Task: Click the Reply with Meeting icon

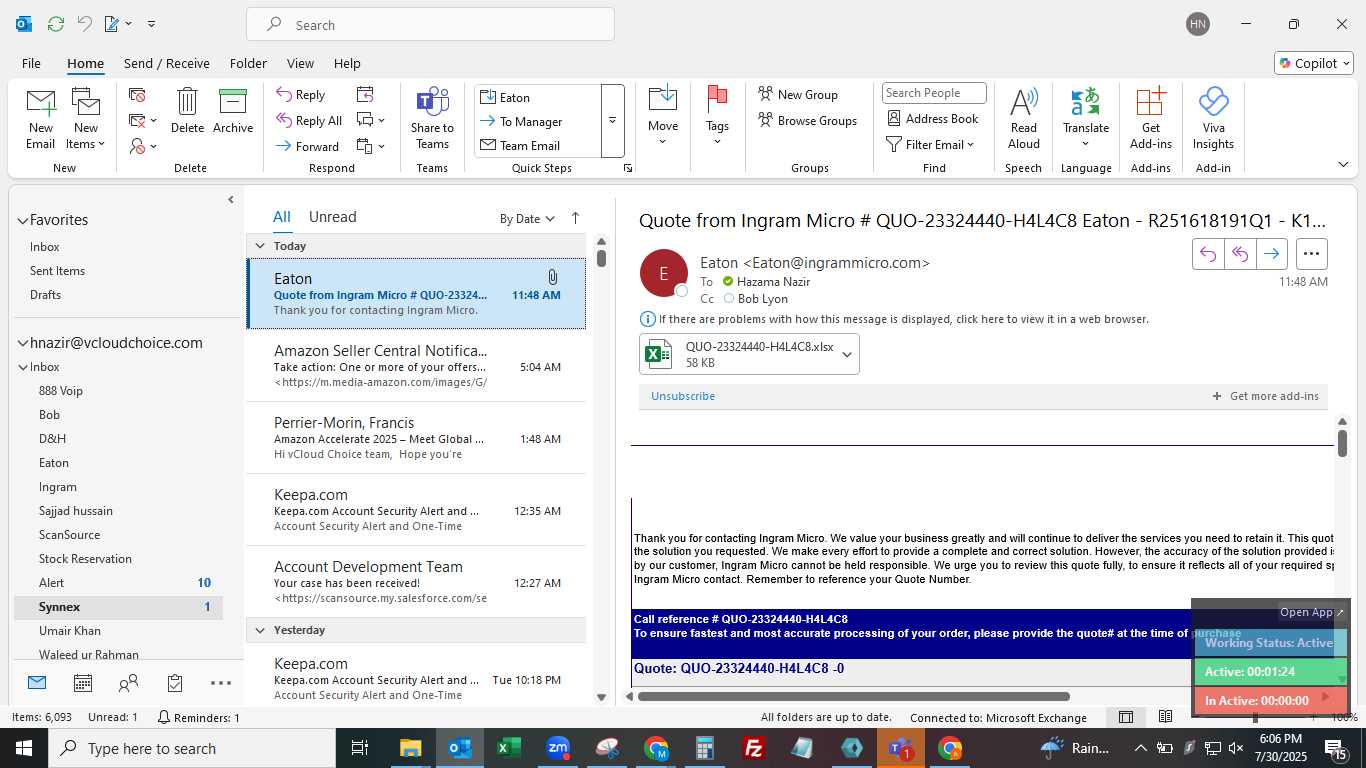Action: (x=365, y=94)
